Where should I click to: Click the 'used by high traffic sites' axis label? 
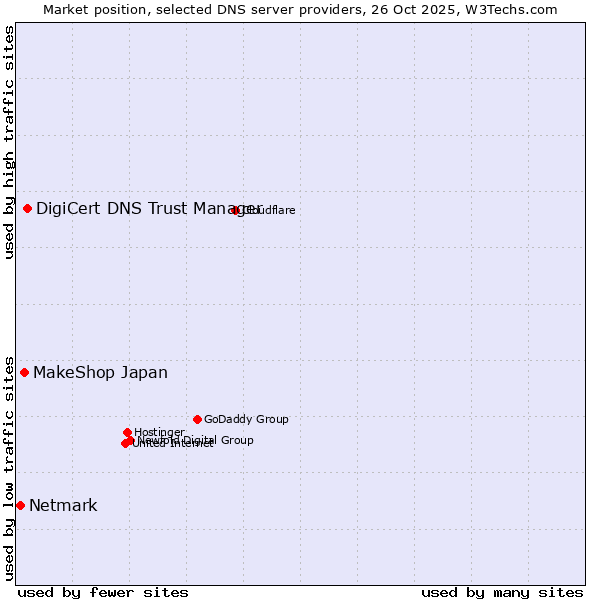click(x=9, y=142)
